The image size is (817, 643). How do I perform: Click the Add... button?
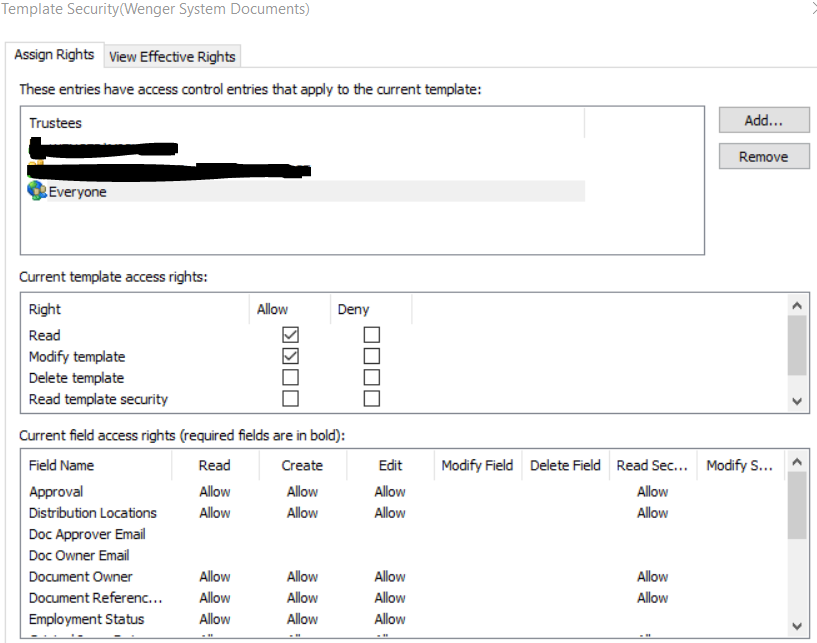click(x=763, y=120)
